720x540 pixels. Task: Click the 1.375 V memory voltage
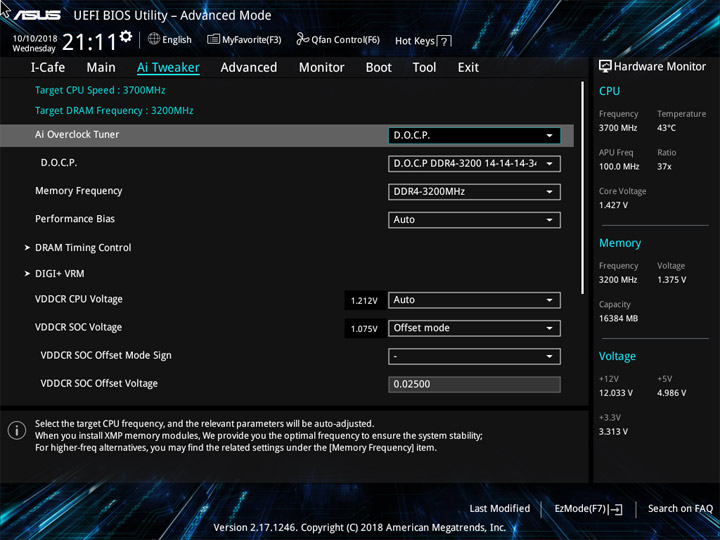click(x=672, y=280)
